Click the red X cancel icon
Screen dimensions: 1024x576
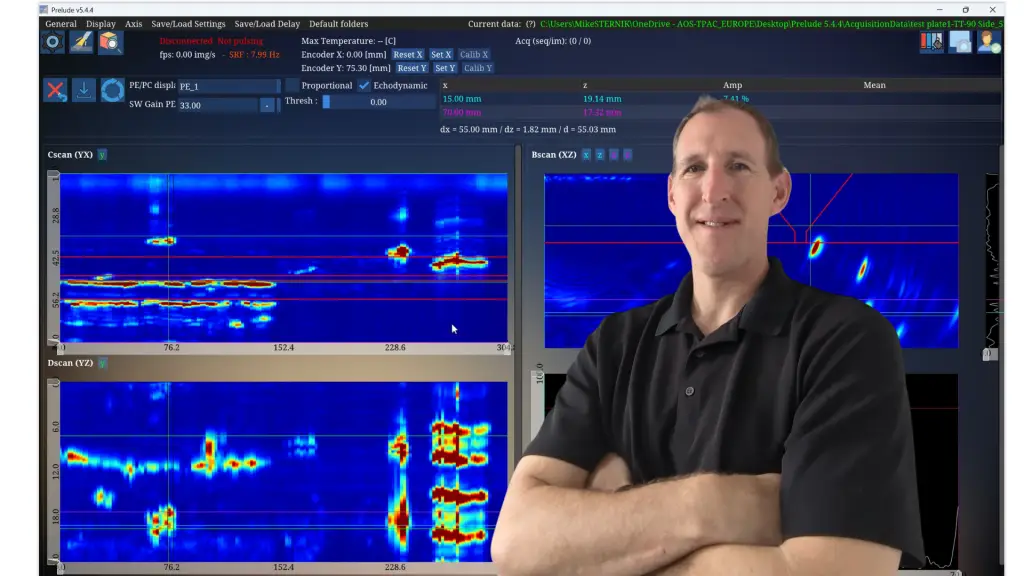56,91
